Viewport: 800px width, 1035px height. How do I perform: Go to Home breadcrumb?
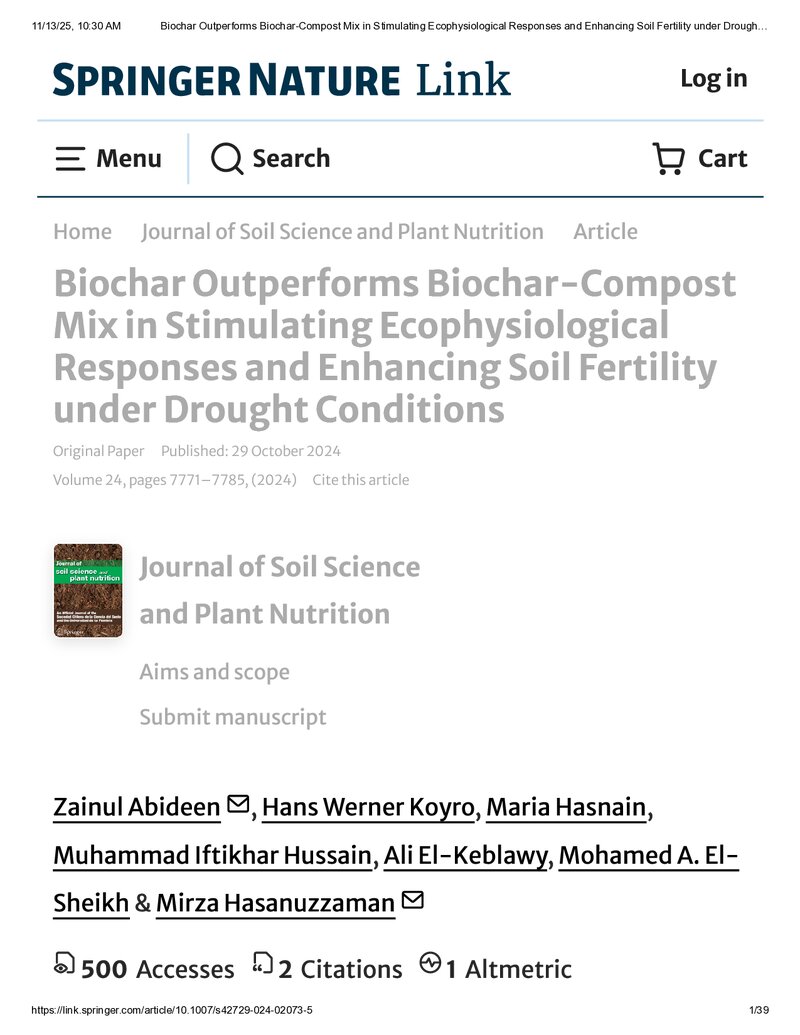(x=83, y=232)
